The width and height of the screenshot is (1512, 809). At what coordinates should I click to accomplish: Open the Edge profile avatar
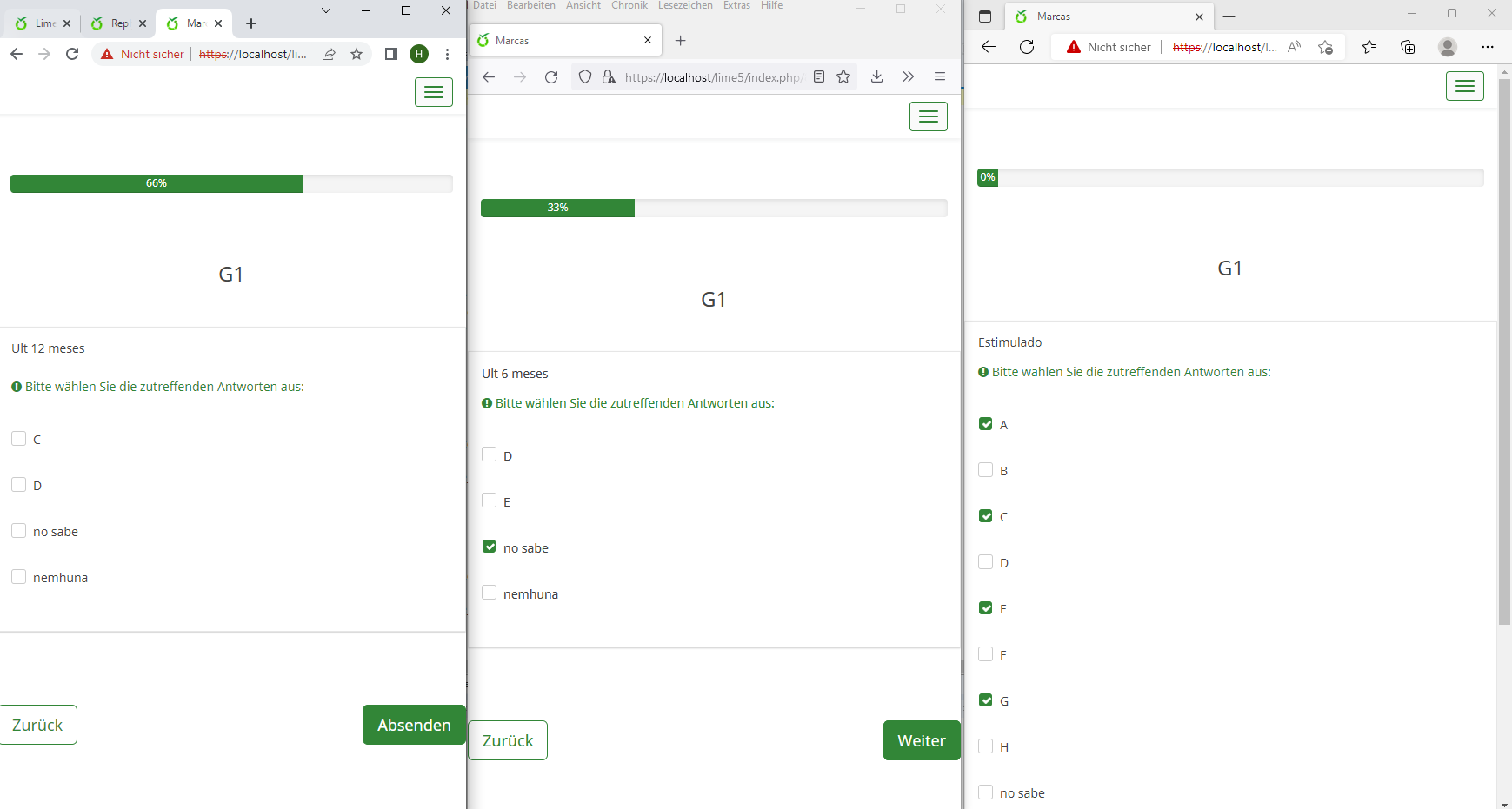tap(1448, 47)
